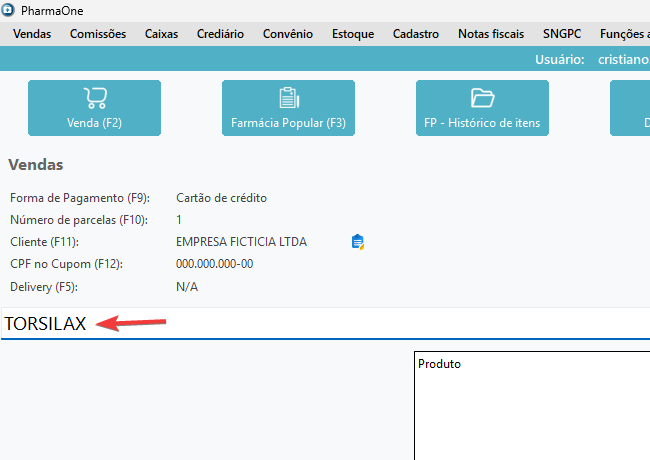The height and width of the screenshot is (460, 650).
Task: Click the 'Número de parcelas (F10):' label
Action: tap(79, 220)
